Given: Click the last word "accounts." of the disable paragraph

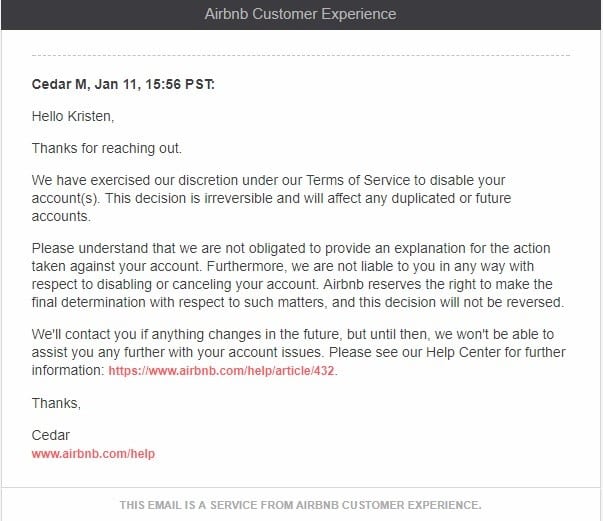Looking at the screenshot, I should pyautogui.click(x=61, y=216).
